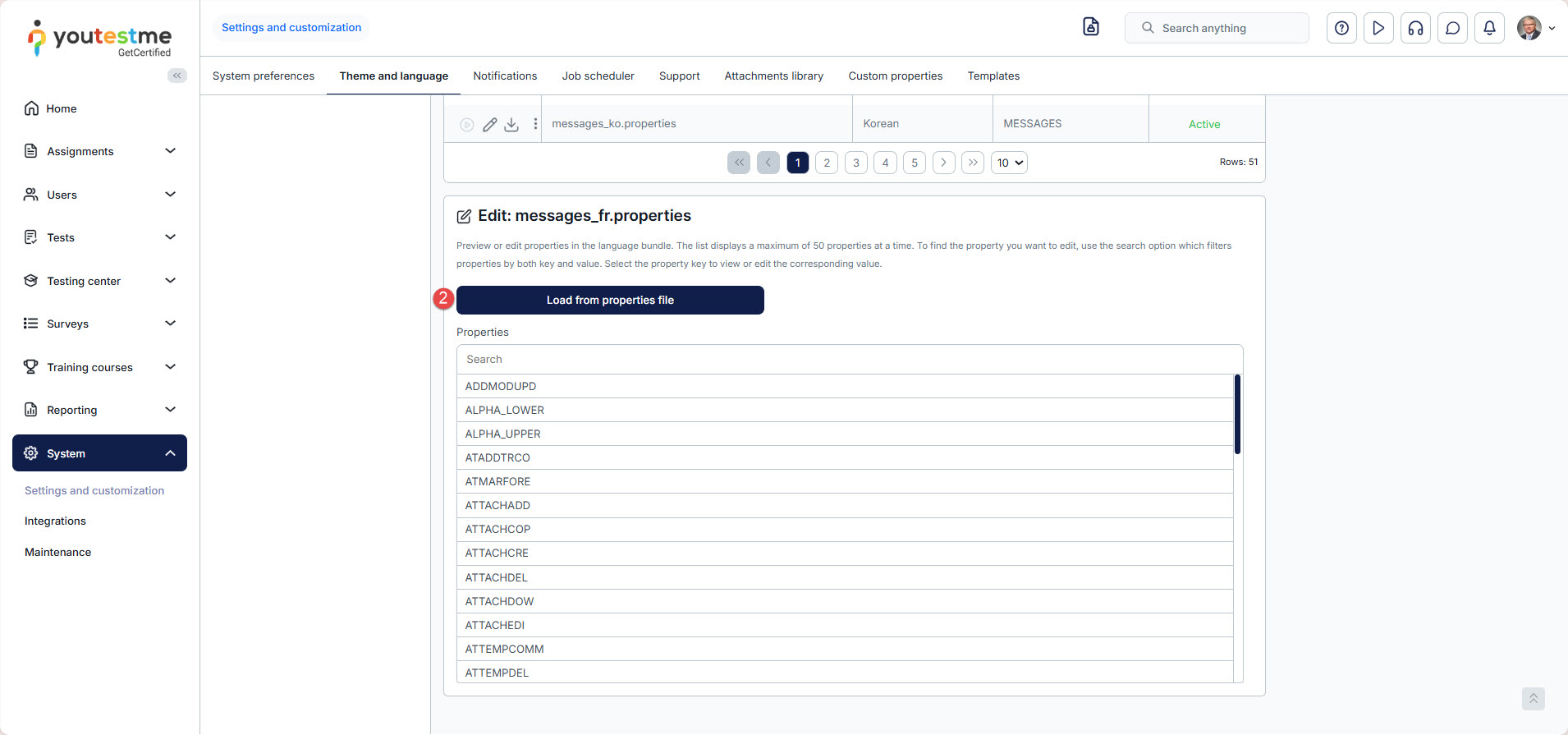Image resolution: width=1568 pixels, height=735 pixels.
Task: Click Load from properties file button
Action: pyautogui.click(x=610, y=300)
